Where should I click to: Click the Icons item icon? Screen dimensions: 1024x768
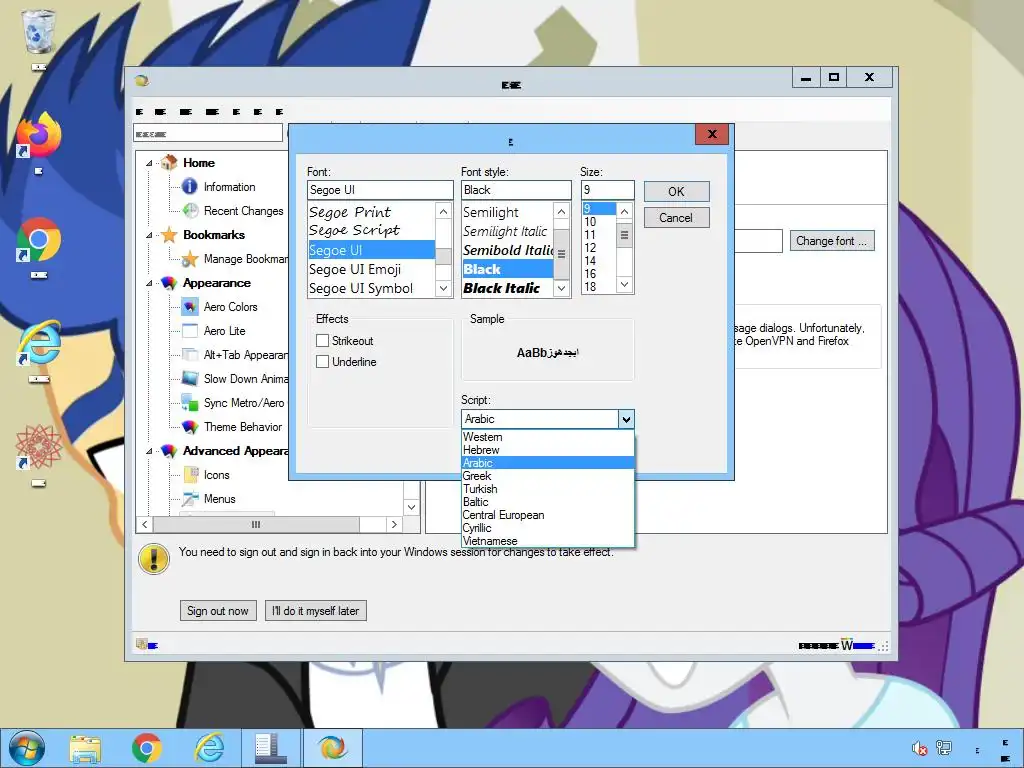189,475
